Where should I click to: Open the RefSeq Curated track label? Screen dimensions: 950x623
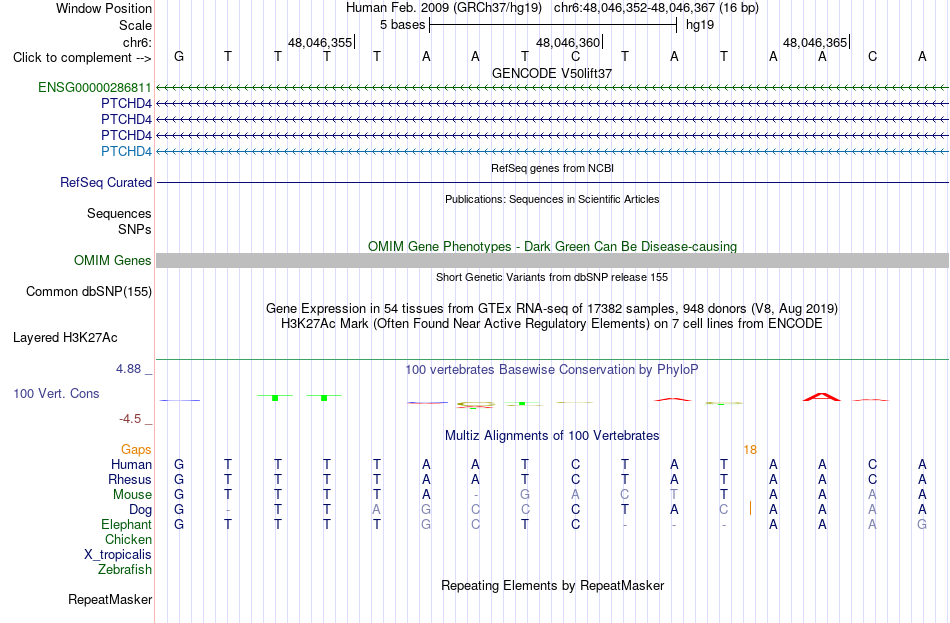click(105, 182)
